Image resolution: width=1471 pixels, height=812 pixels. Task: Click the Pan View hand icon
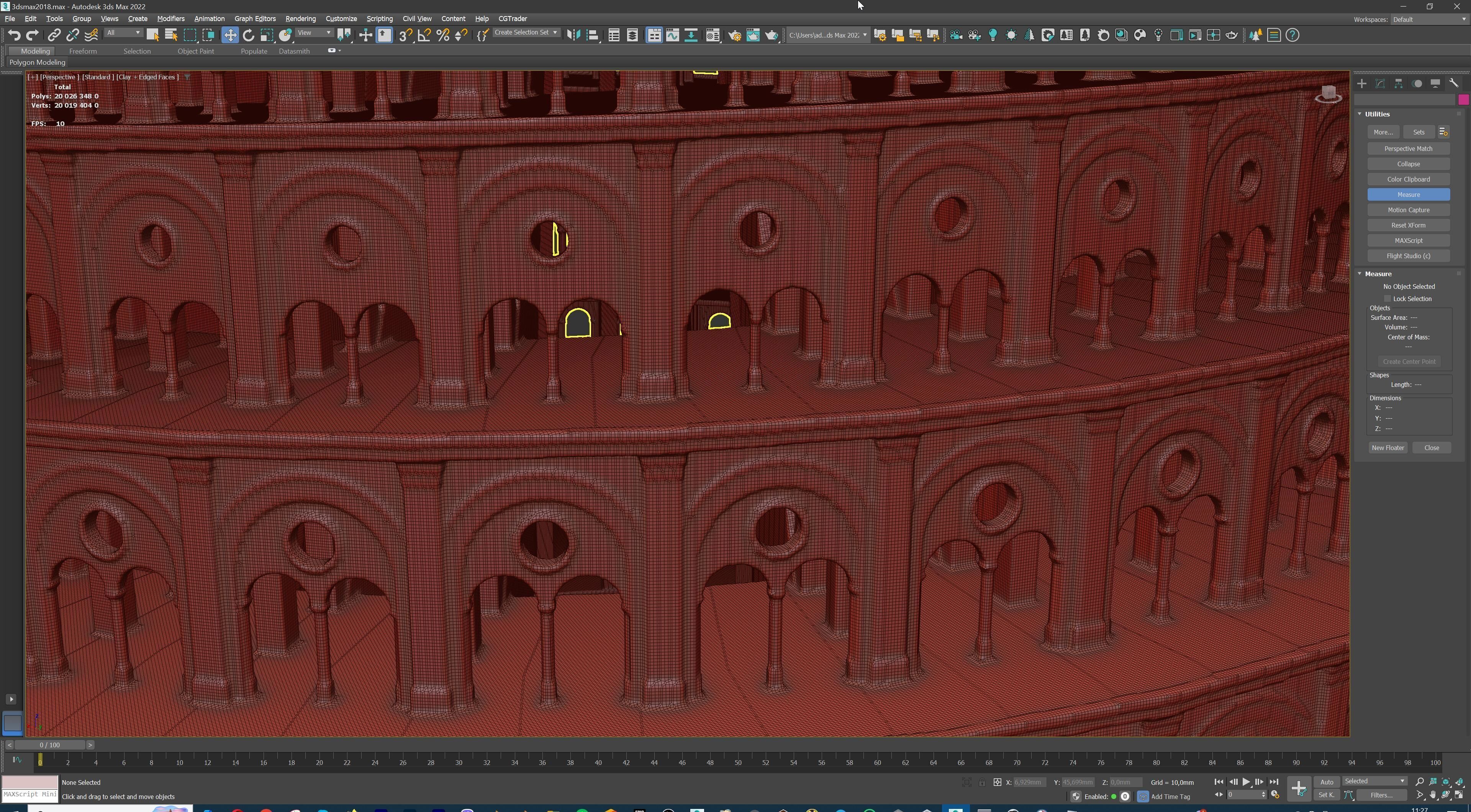coord(1433,795)
